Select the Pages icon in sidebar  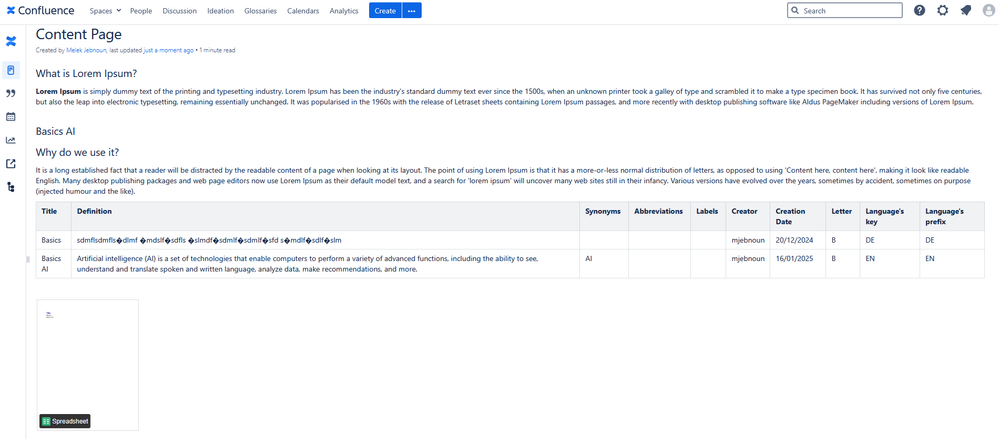tap(11, 69)
